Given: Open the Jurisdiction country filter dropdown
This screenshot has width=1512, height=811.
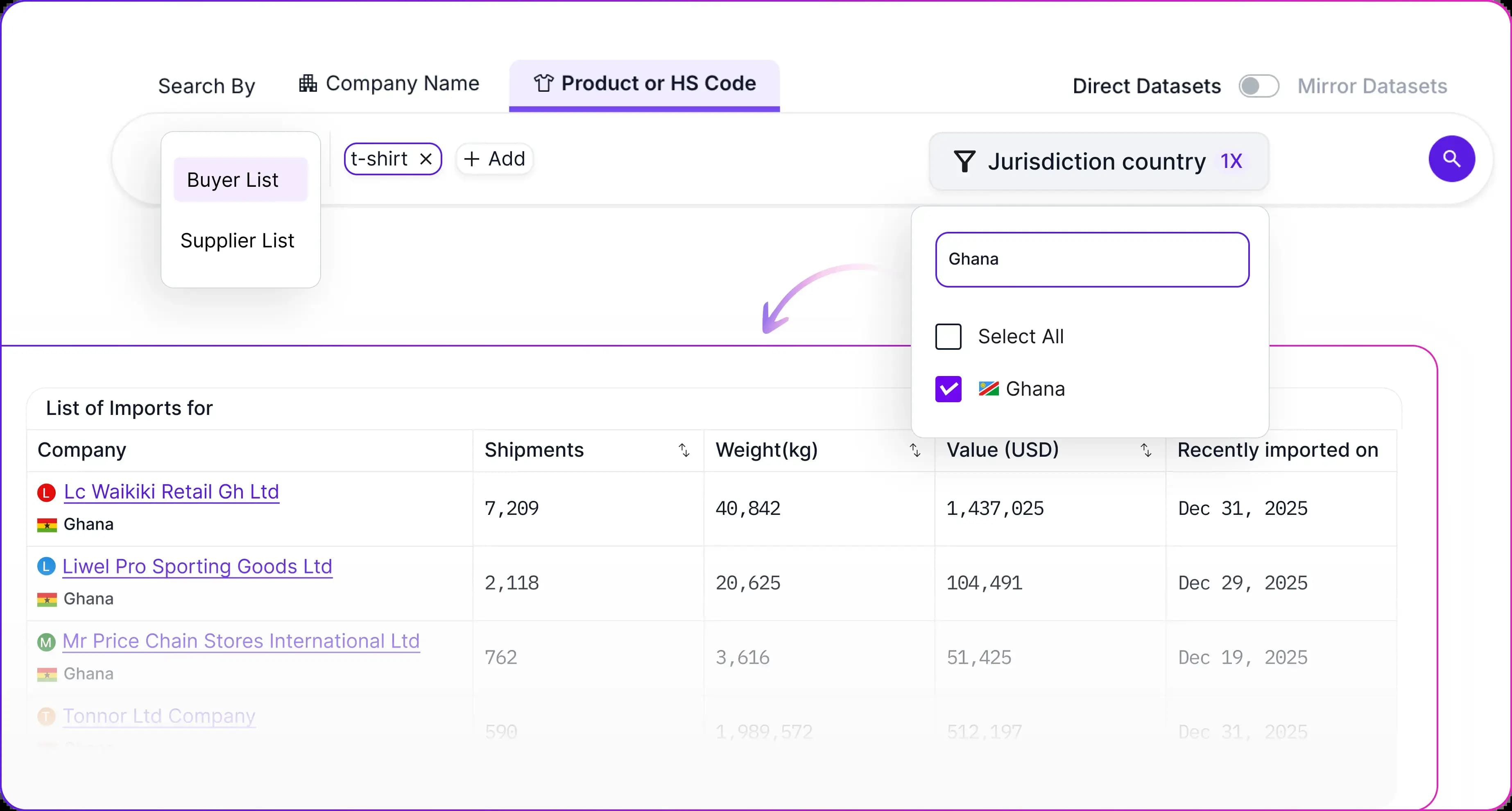Looking at the screenshot, I should 1098,161.
